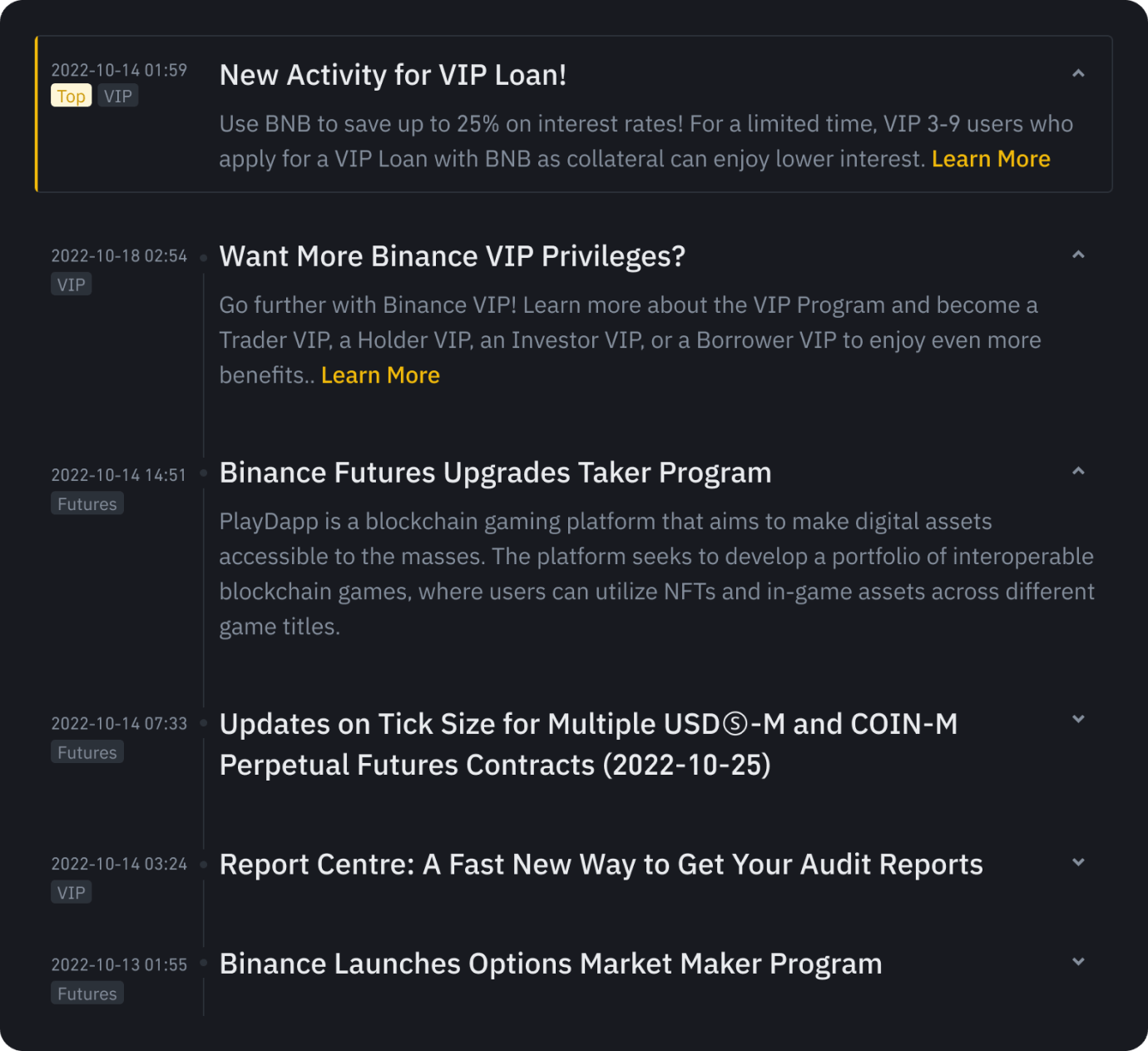Click the Report Centre announcement title
The width and height of the screenshot is (1148, 1051).
tap(601, 864)
